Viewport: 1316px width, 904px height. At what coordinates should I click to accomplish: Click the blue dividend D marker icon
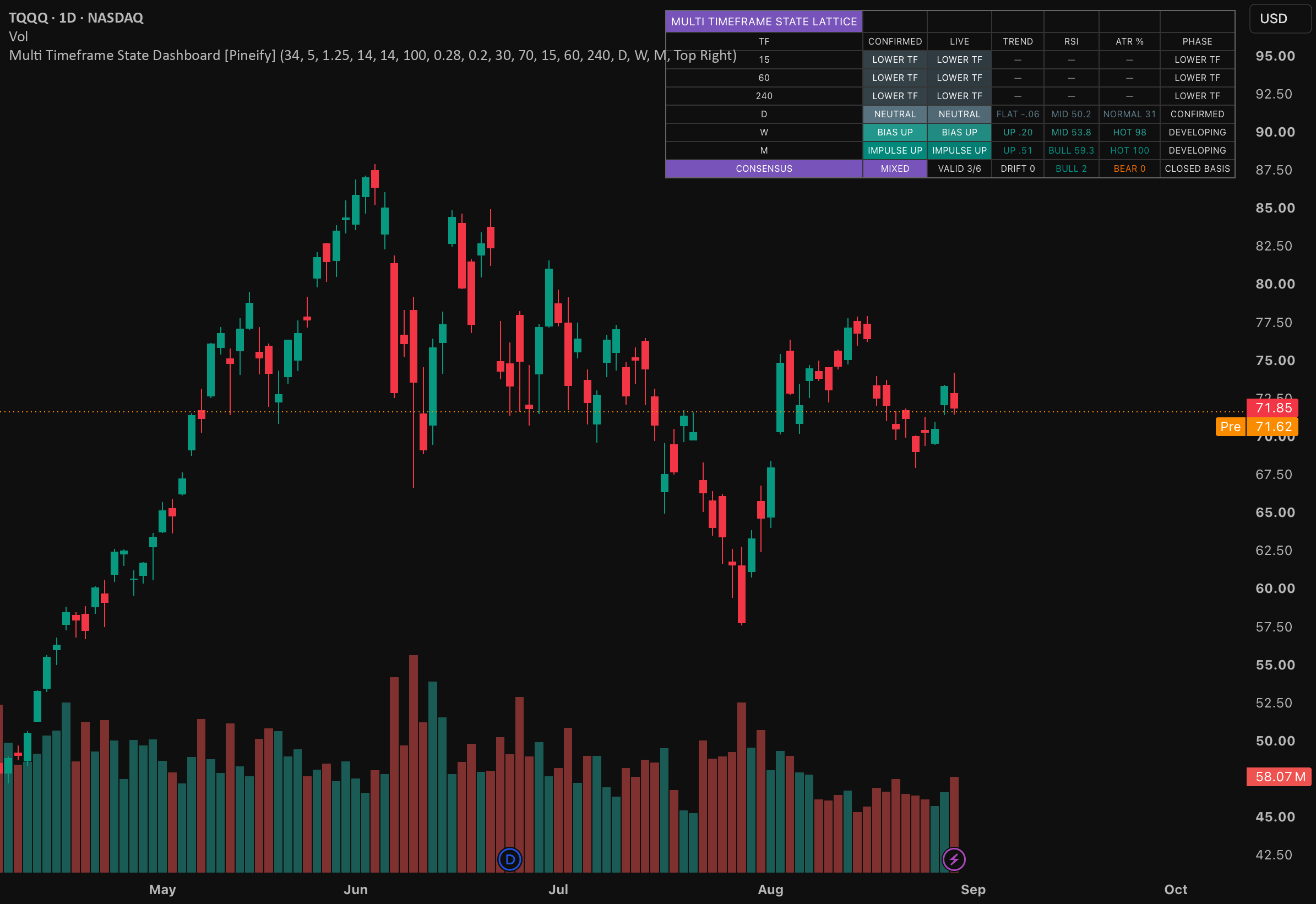pos(509,859)
